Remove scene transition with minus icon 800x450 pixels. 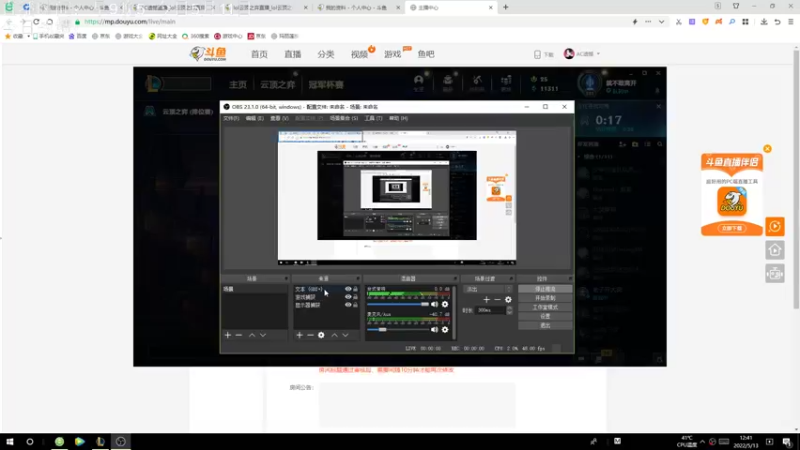497,299
